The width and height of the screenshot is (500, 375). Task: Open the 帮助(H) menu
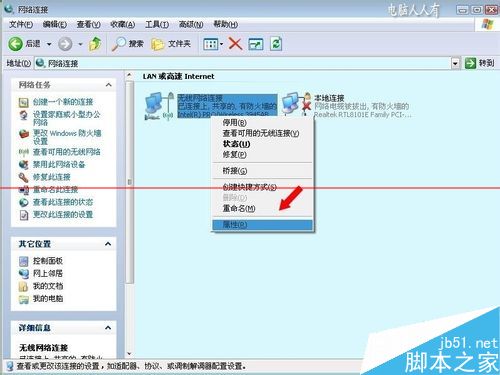225,24
